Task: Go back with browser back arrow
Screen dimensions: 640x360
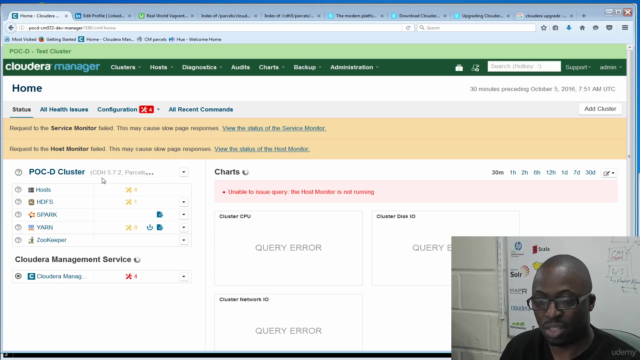Action: 11,28
